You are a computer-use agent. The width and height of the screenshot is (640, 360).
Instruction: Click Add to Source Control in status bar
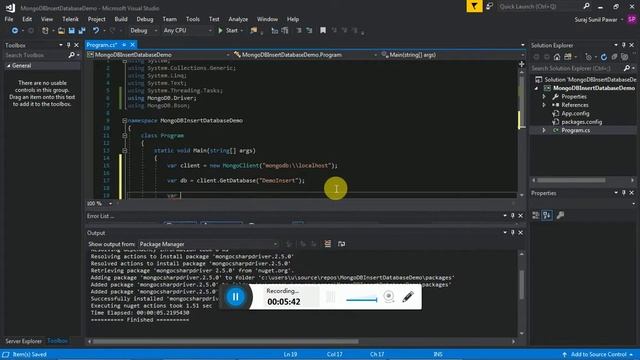[597, 354]
